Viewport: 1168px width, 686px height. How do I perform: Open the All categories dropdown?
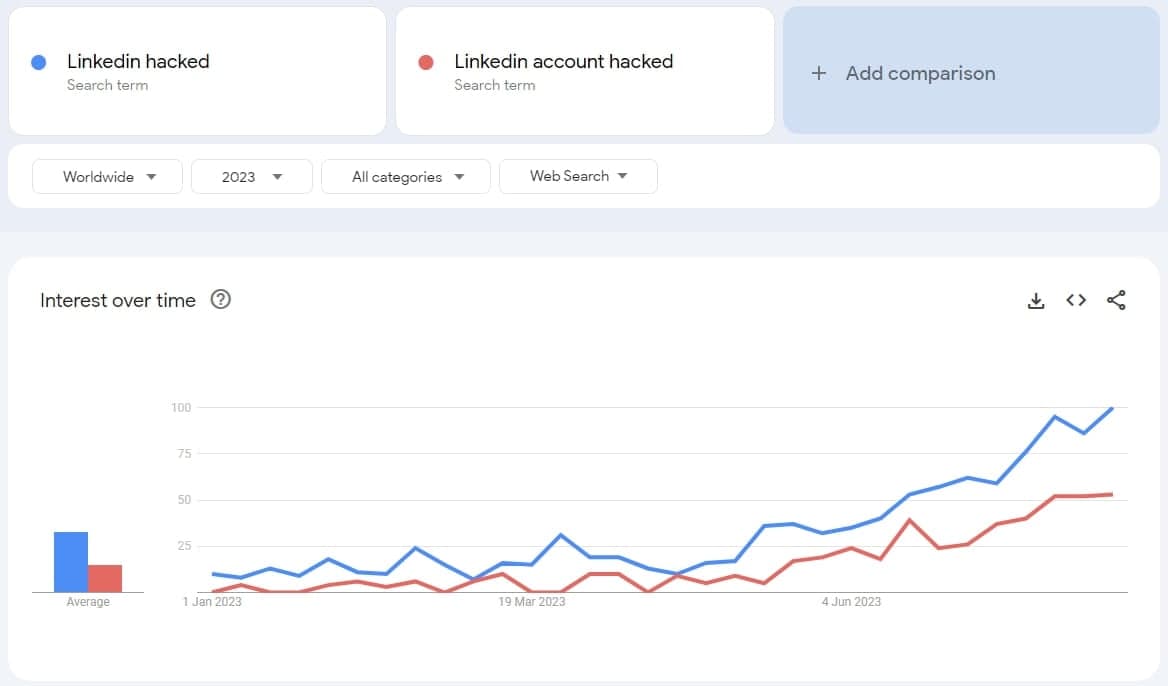405,176
